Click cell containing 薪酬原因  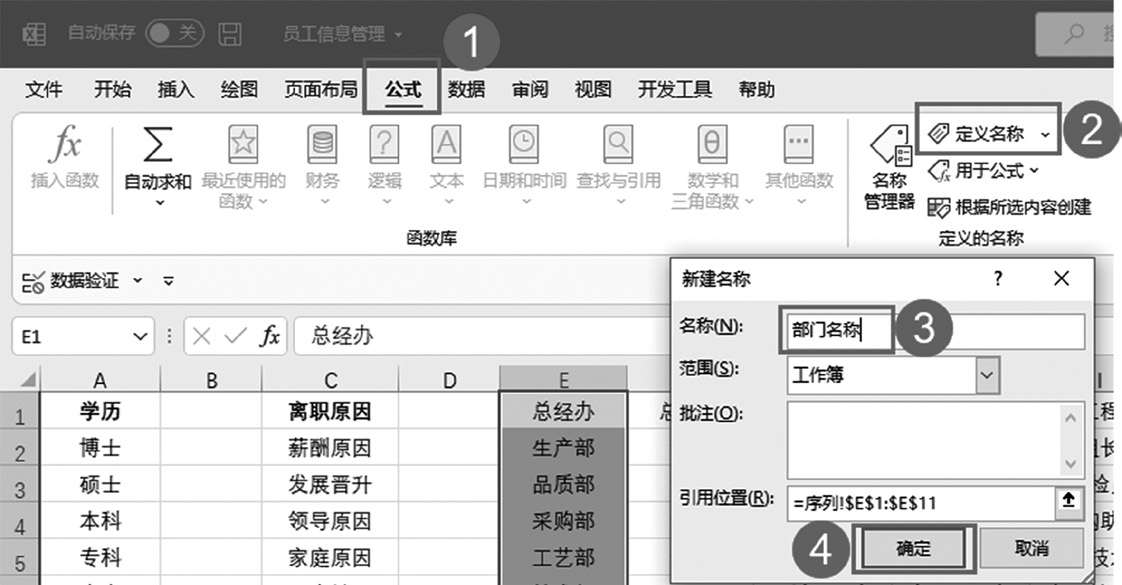click(330, 448)
